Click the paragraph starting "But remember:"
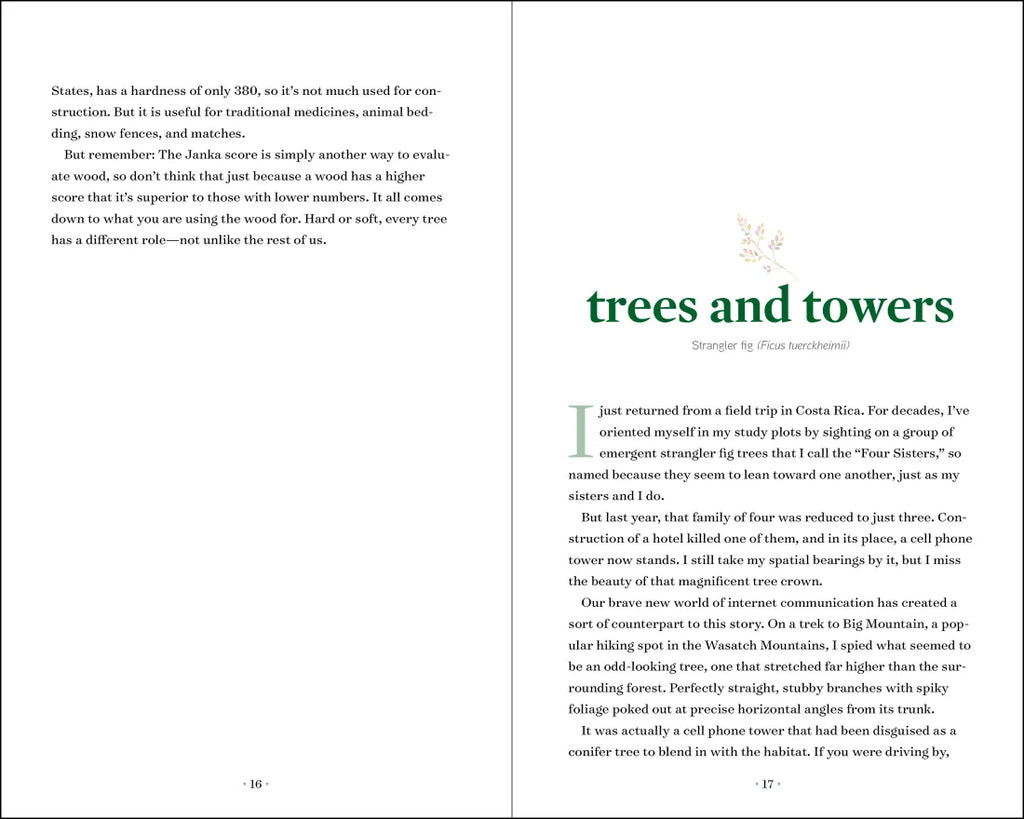This screenshot has height=819, width=1024. 250,198
